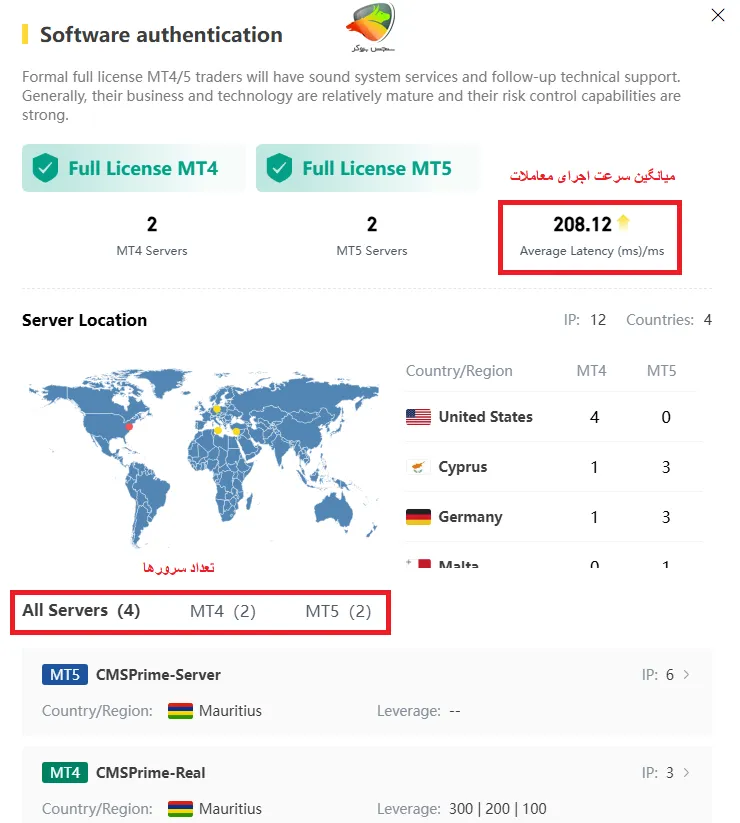
Task: Click the Mauritius flag in CMSPrime-Server row
Action: pyautogui.click(x=180, y=711)
